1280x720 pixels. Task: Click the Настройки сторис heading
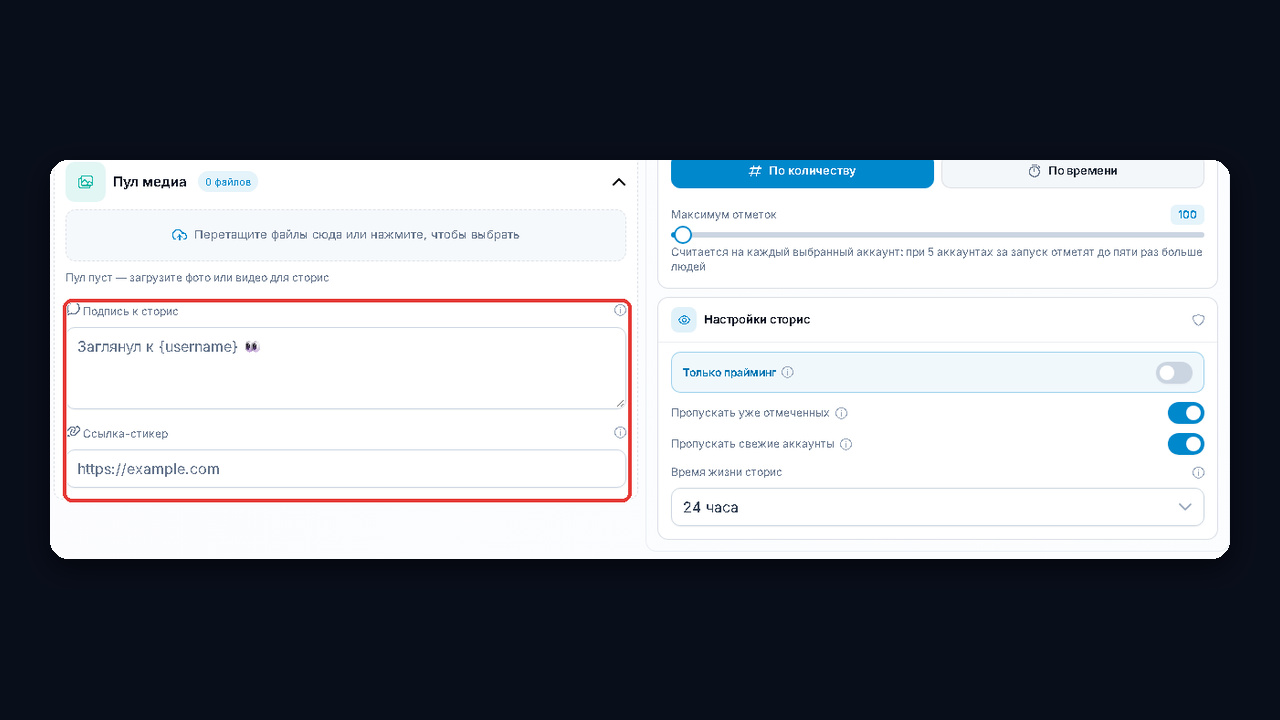tap(757, 320)
